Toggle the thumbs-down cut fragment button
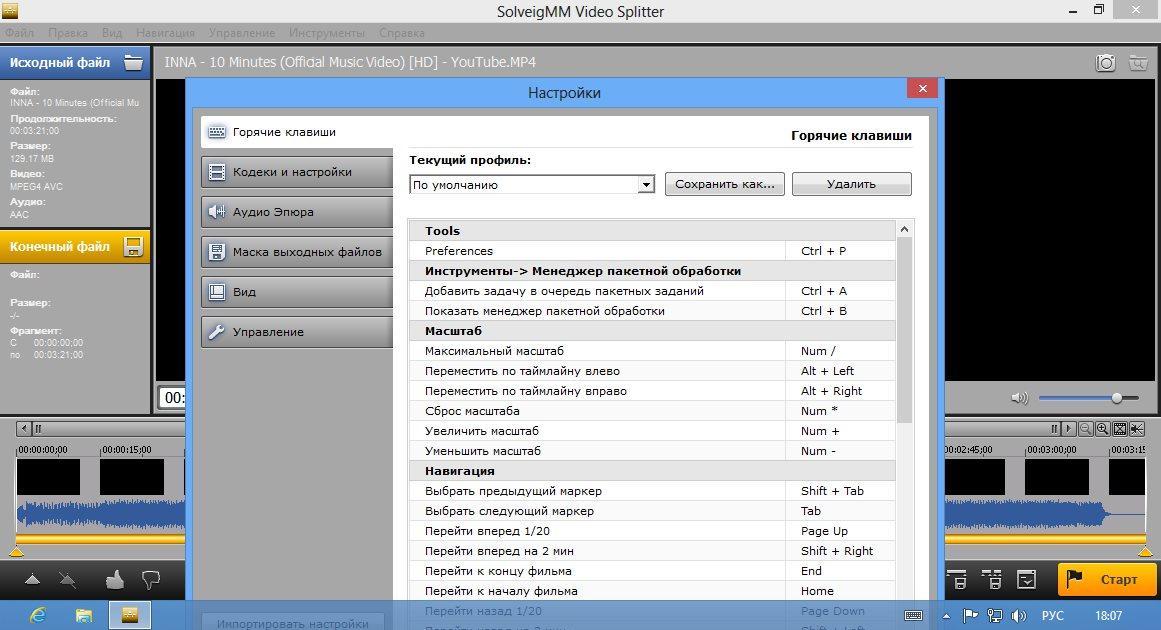Image resolution: width=1161 pixels, height=630 pixels. (x=151, y=578)
